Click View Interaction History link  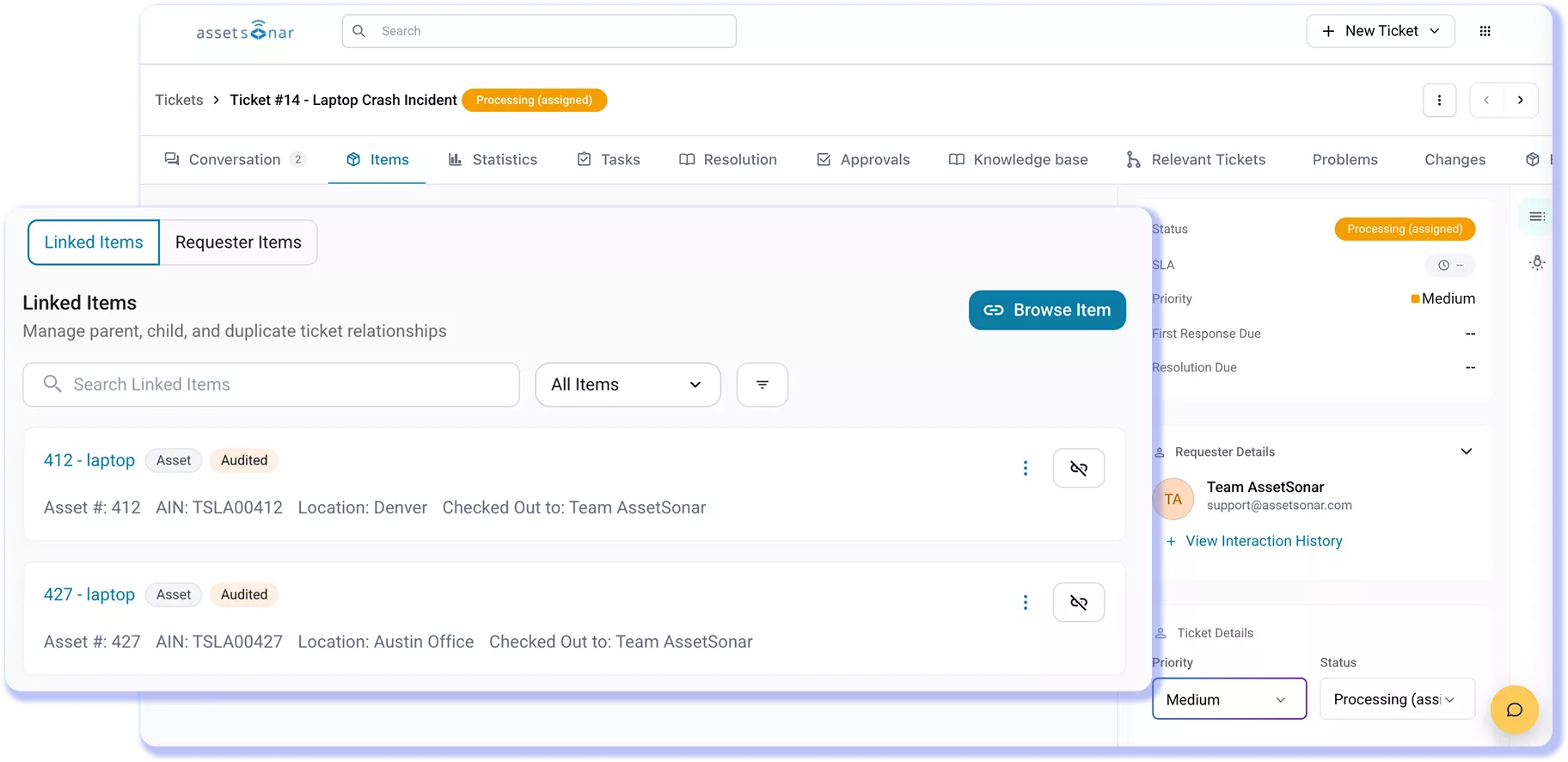coord(1264,541)
